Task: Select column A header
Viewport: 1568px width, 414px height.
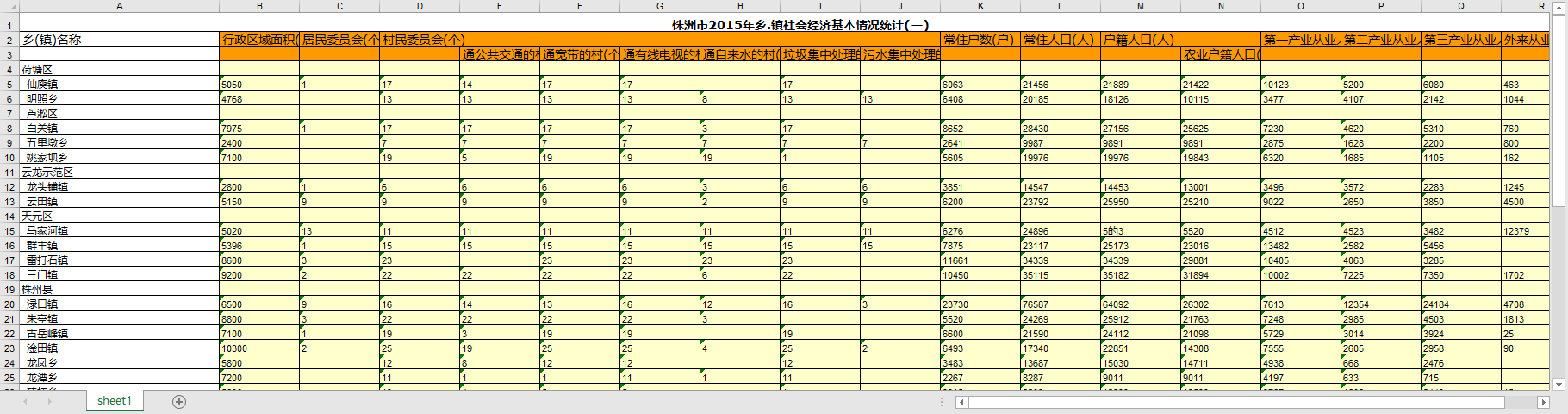Action: [x=120, y=6]
